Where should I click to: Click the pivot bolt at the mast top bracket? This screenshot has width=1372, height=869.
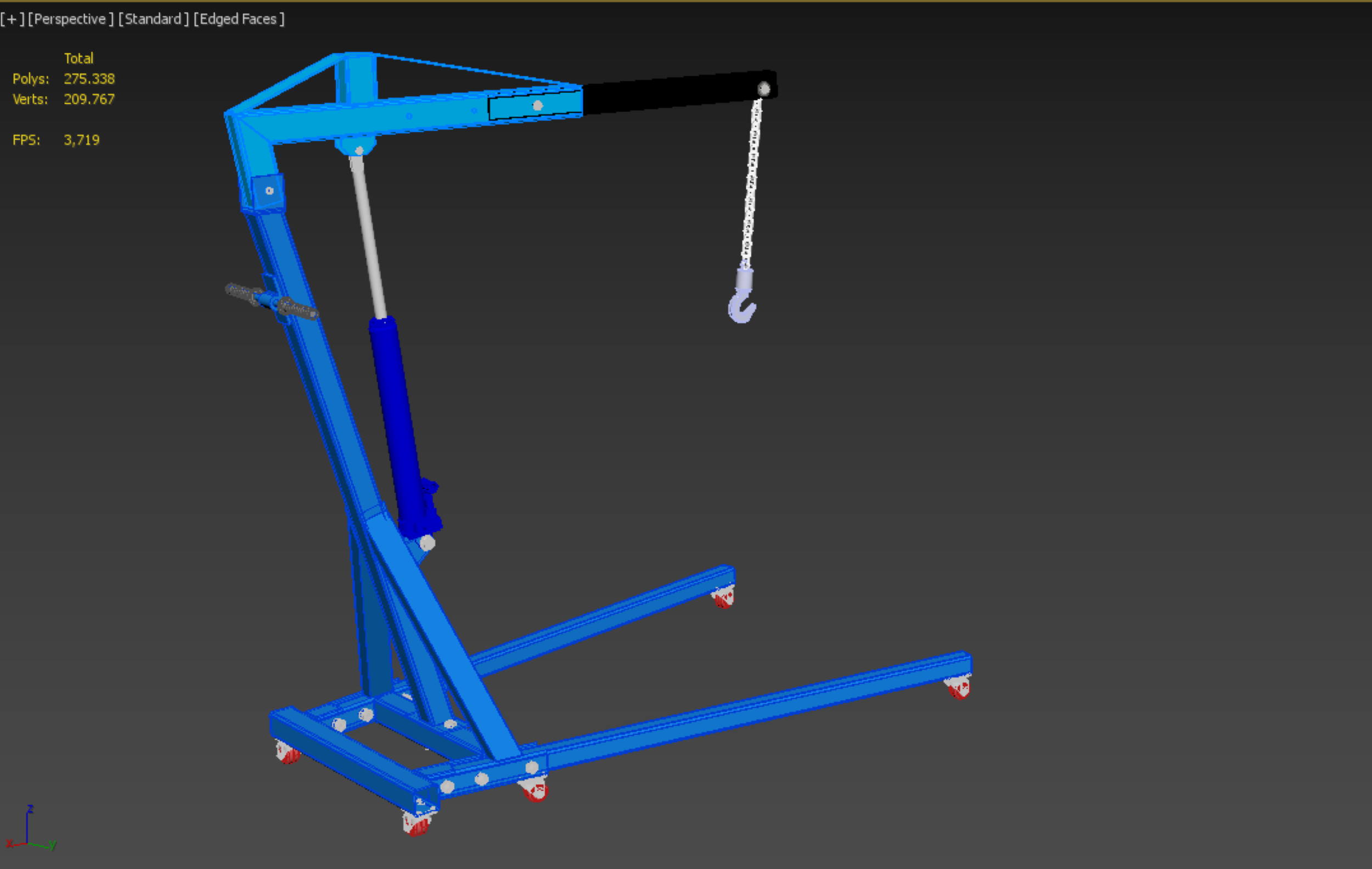(269, 191)
